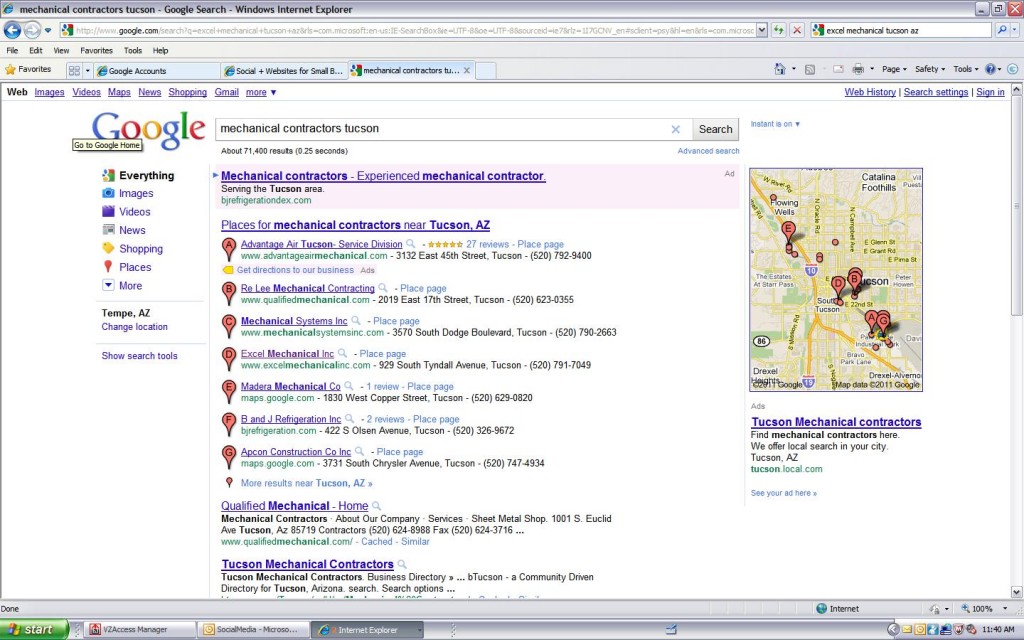Image resolution: width=1024 pixels, height=640 pixels.
Task: Click the Read Mail icon in the command bar
Action: pyautogui.click(x=838, y=69)
